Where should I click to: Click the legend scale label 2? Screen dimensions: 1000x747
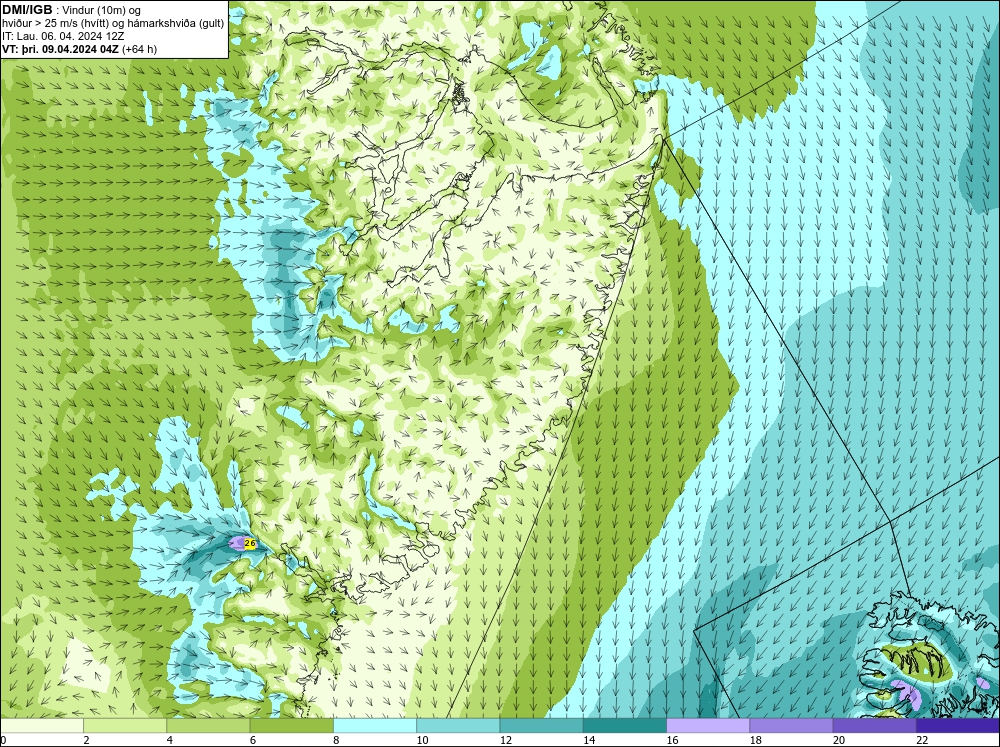86,740
